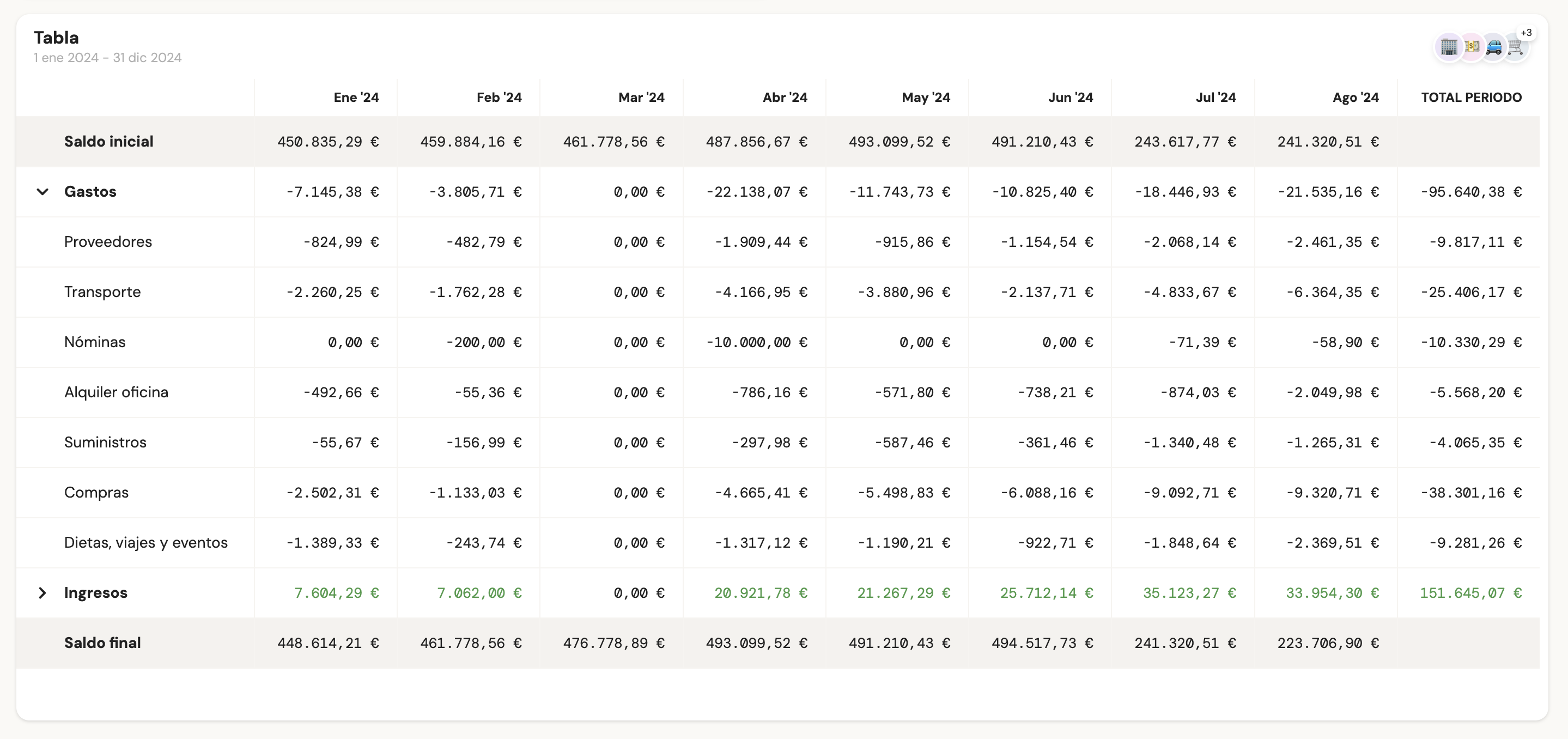The width and height of the screenshot is (1568, 739).
Task: Click the Jul '24 column header
Action: pos(1215,98)
